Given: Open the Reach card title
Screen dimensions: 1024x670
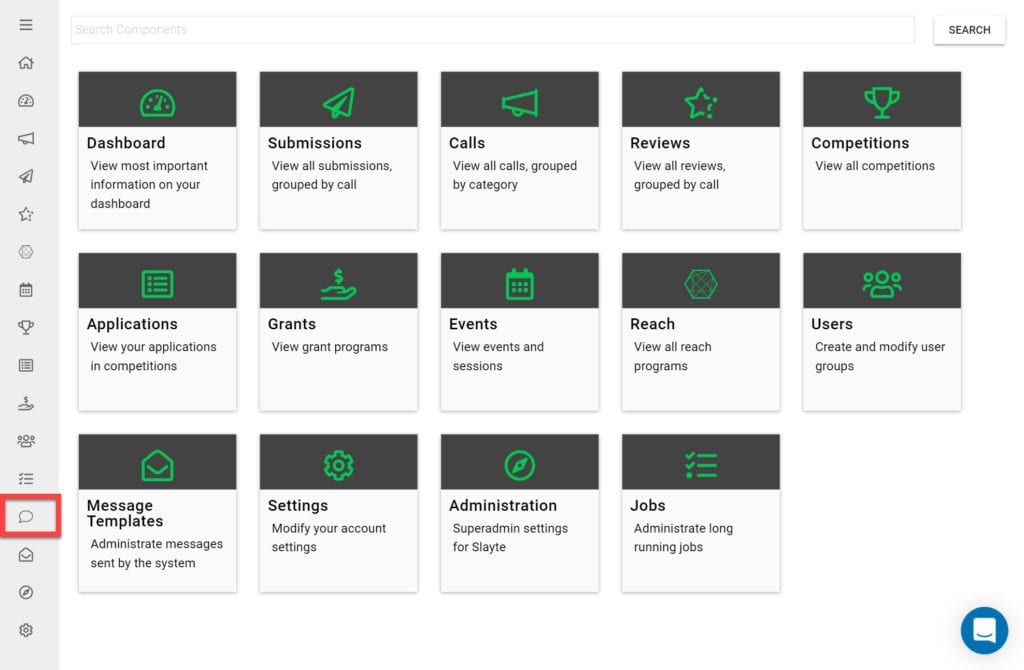Looking at the screenshot, I should [x=652, y=324].
